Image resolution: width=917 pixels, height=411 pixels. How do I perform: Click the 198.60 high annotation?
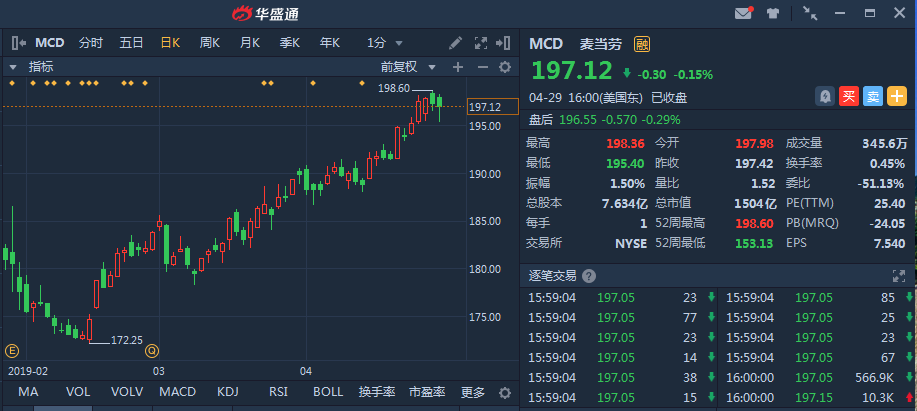394,88
